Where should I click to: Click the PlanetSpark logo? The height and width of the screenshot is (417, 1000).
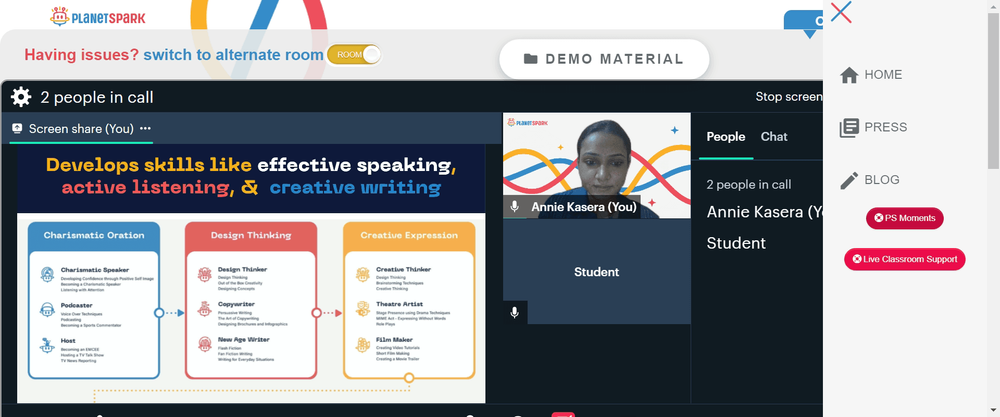tap(98, 17)
